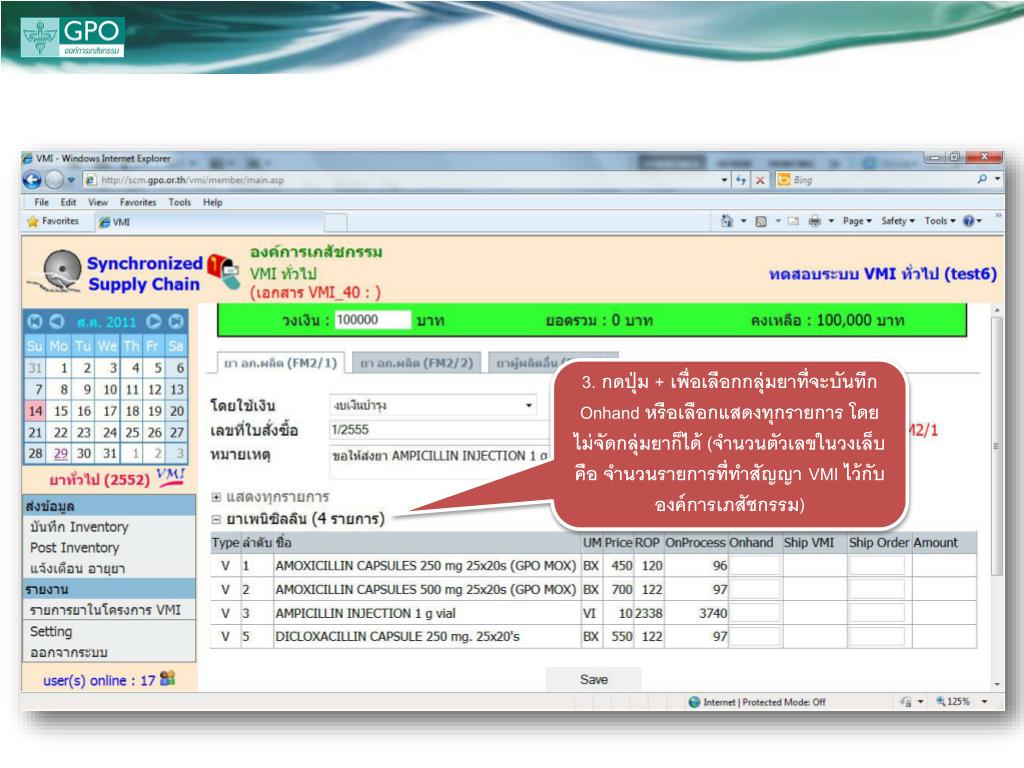Click the search magnifier icon beside Bing box
This screenshot has width=1024, height=768.
982,179
